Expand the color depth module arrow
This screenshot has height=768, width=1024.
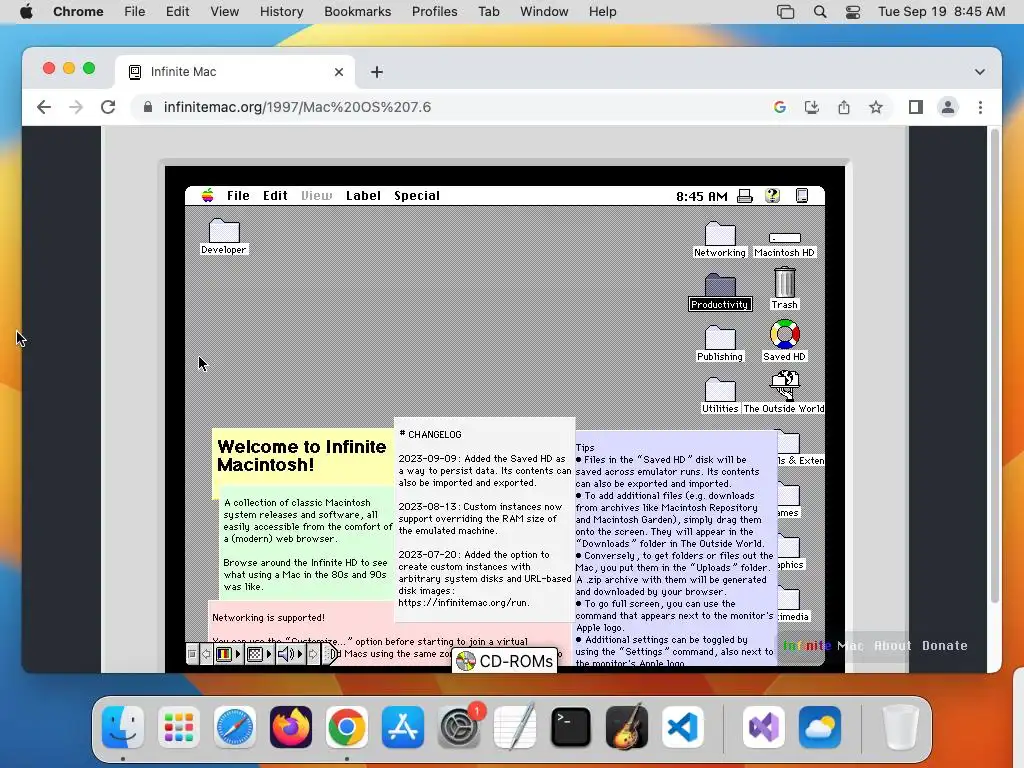click(x=238, y=654)
